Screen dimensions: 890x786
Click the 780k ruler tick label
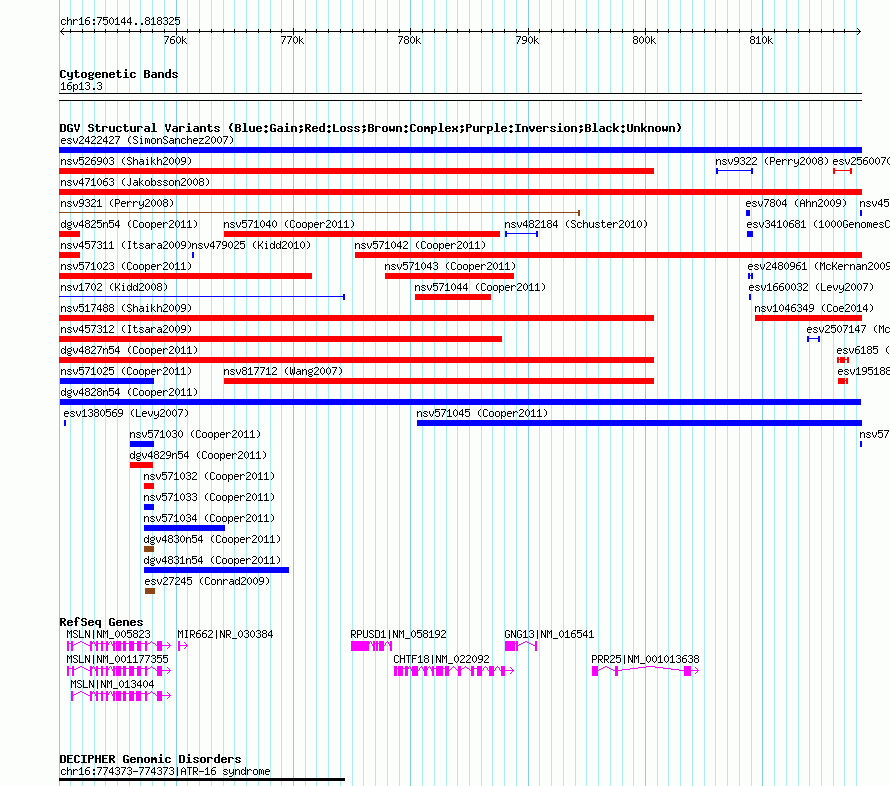409,40
